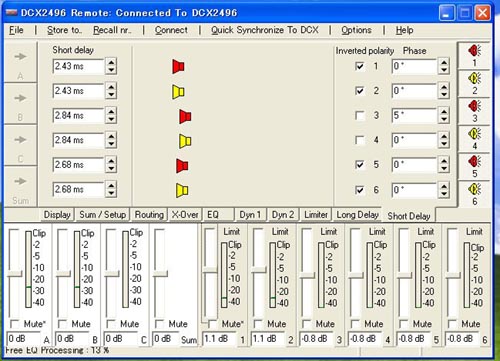This screenshot has height=361, width=500.
Task: Select output 5 red speaker button
Action: [x=474, y=167]
